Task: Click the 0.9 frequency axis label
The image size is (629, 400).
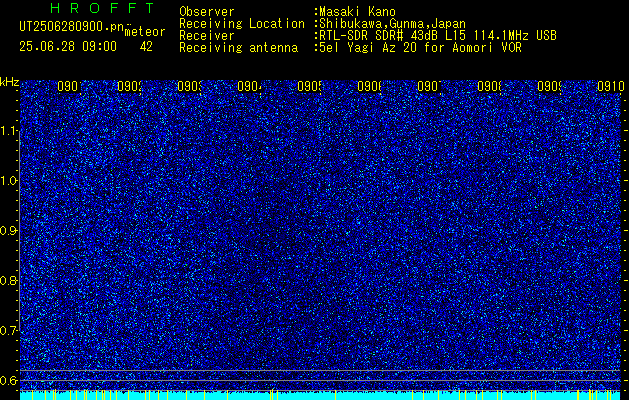Action: pyautogui.click(x=9, y=231)
